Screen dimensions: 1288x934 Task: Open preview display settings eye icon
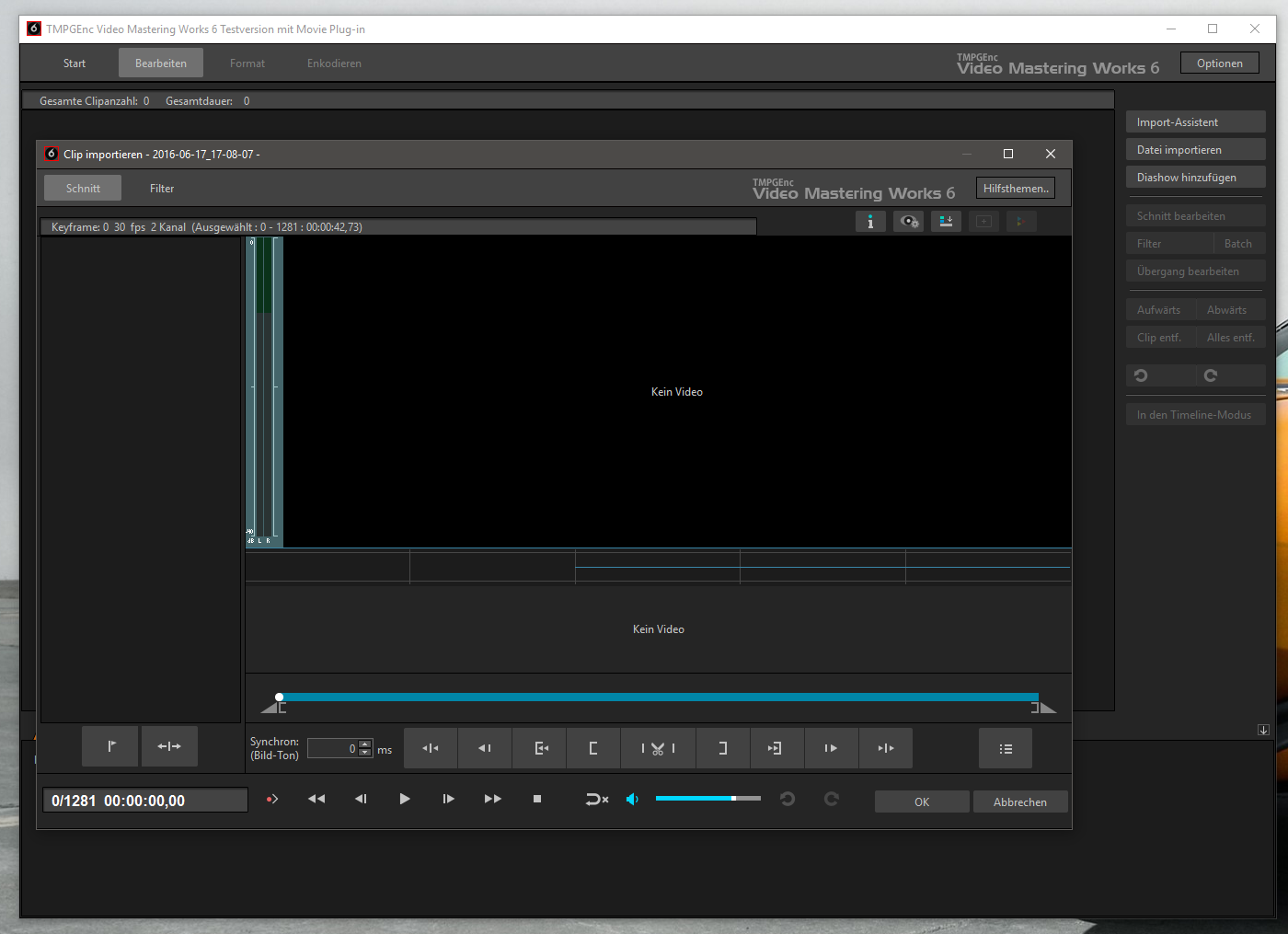pos(909,221)
